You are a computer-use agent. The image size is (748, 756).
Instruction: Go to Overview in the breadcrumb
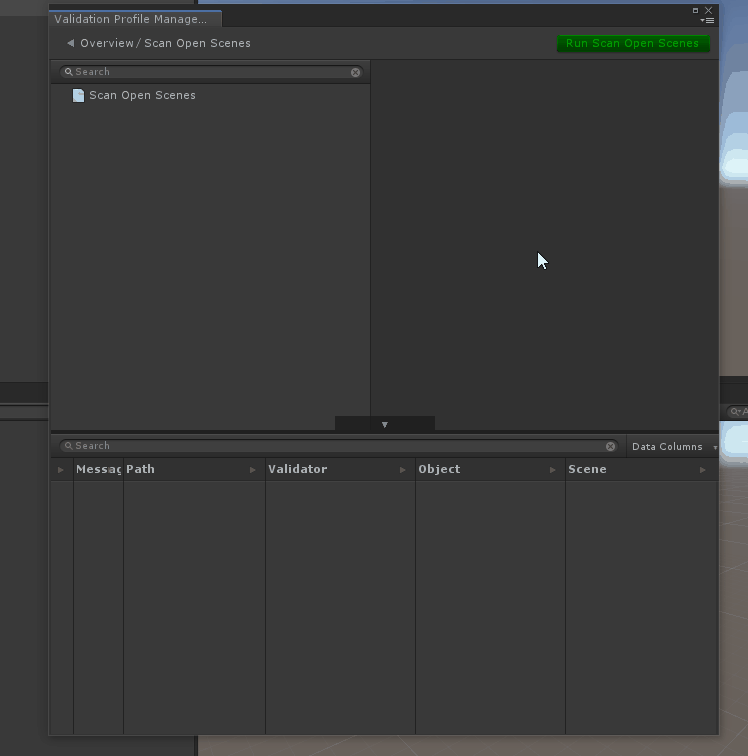click(106, 43)
